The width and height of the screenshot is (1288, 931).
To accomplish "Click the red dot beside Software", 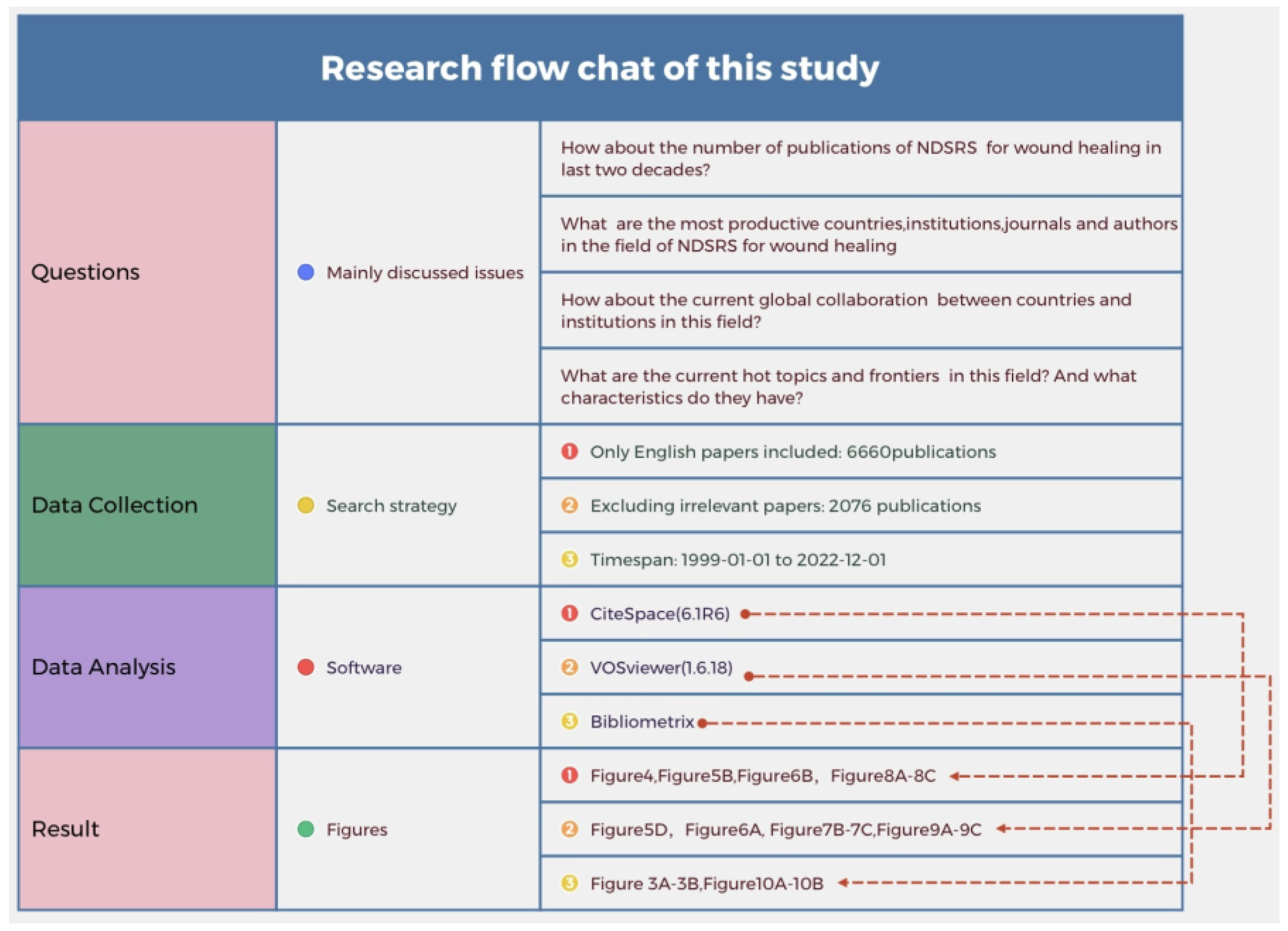I will 306,667.
